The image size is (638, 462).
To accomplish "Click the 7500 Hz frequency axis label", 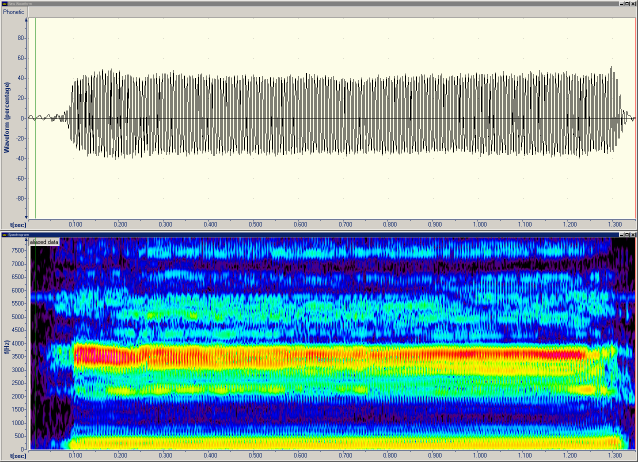I will (x=18, y=250).
